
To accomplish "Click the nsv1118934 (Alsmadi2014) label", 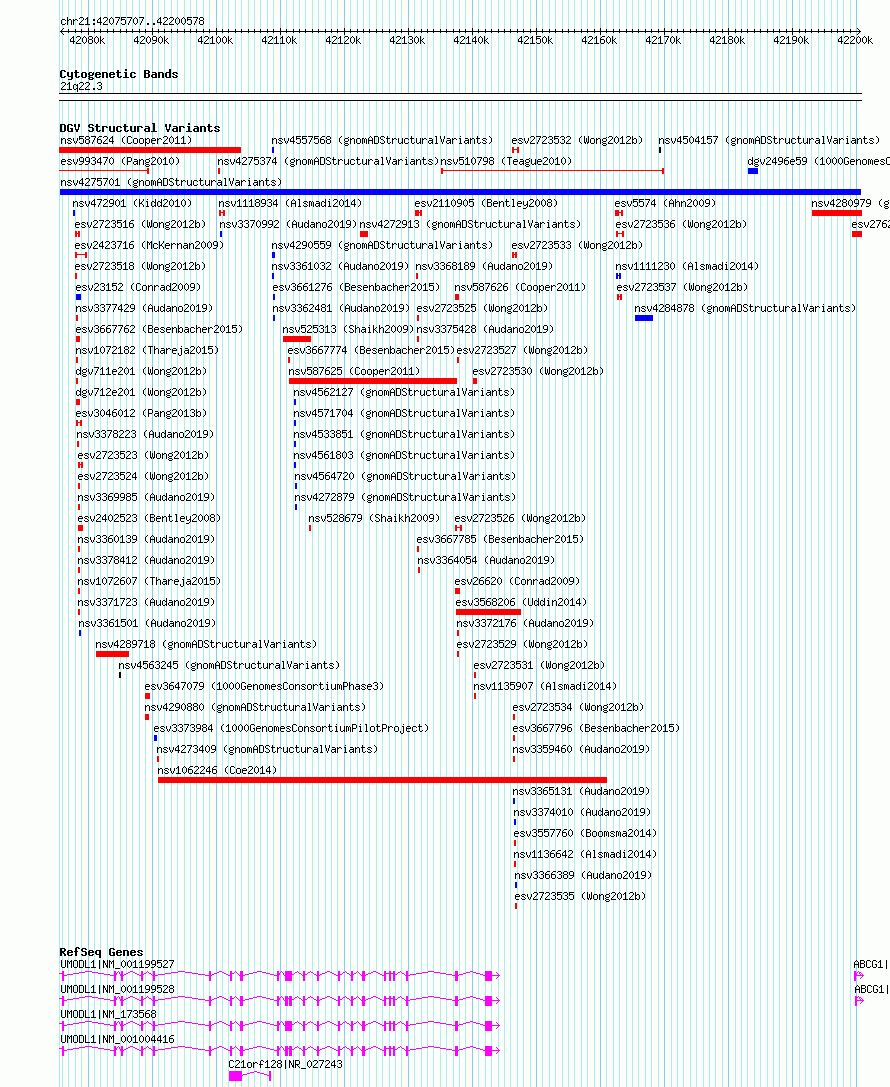I will 290,203.
